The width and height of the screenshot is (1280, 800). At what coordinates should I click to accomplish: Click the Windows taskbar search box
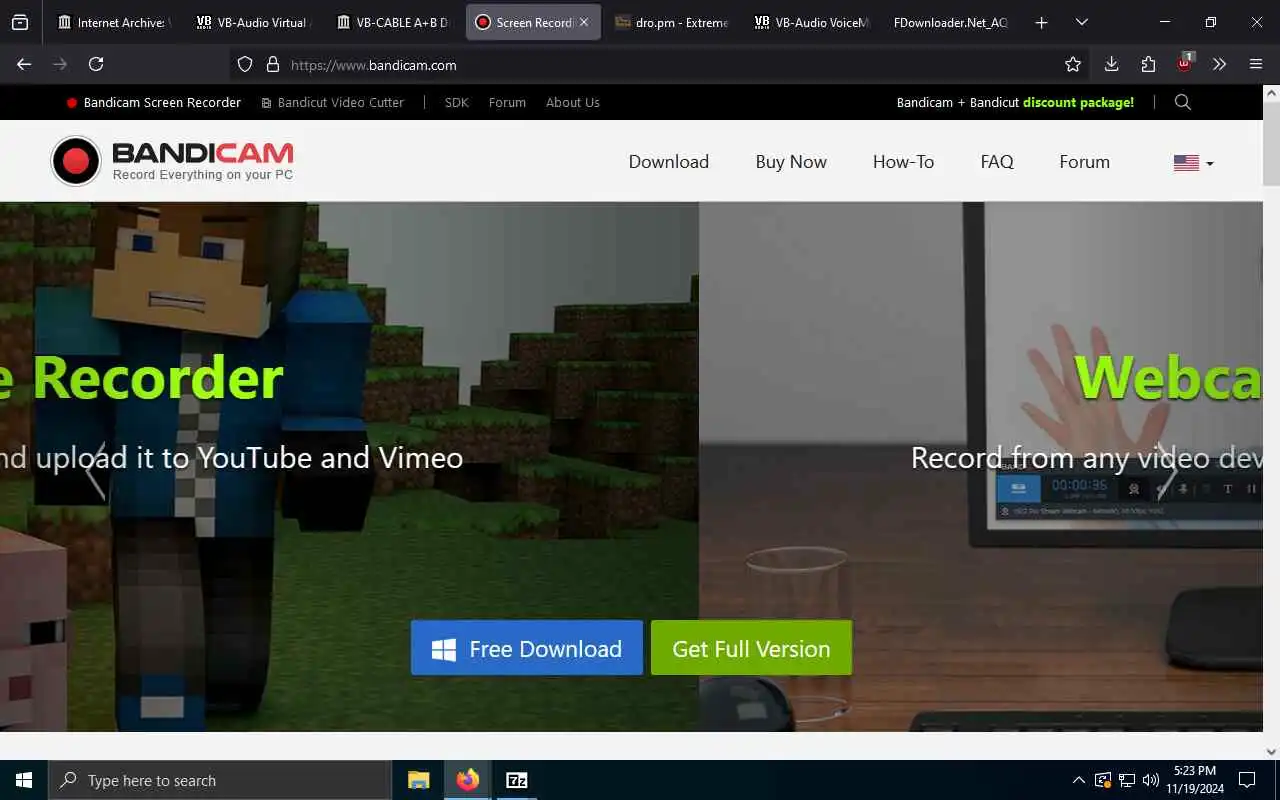(219, 780)
